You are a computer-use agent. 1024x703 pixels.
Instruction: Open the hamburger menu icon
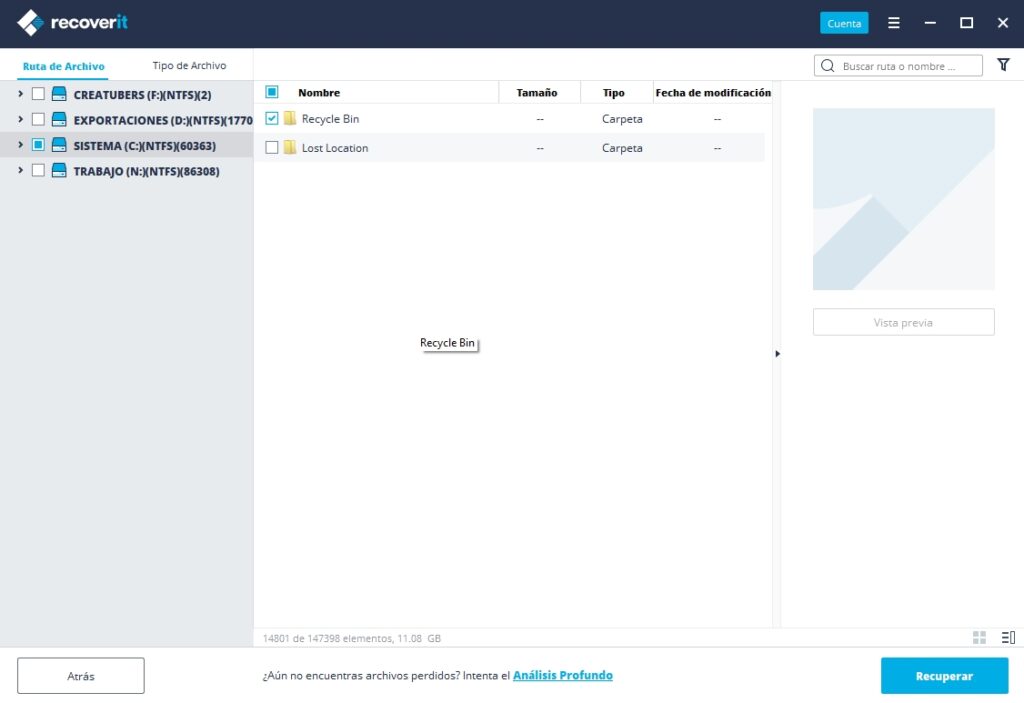click(894, 23)
